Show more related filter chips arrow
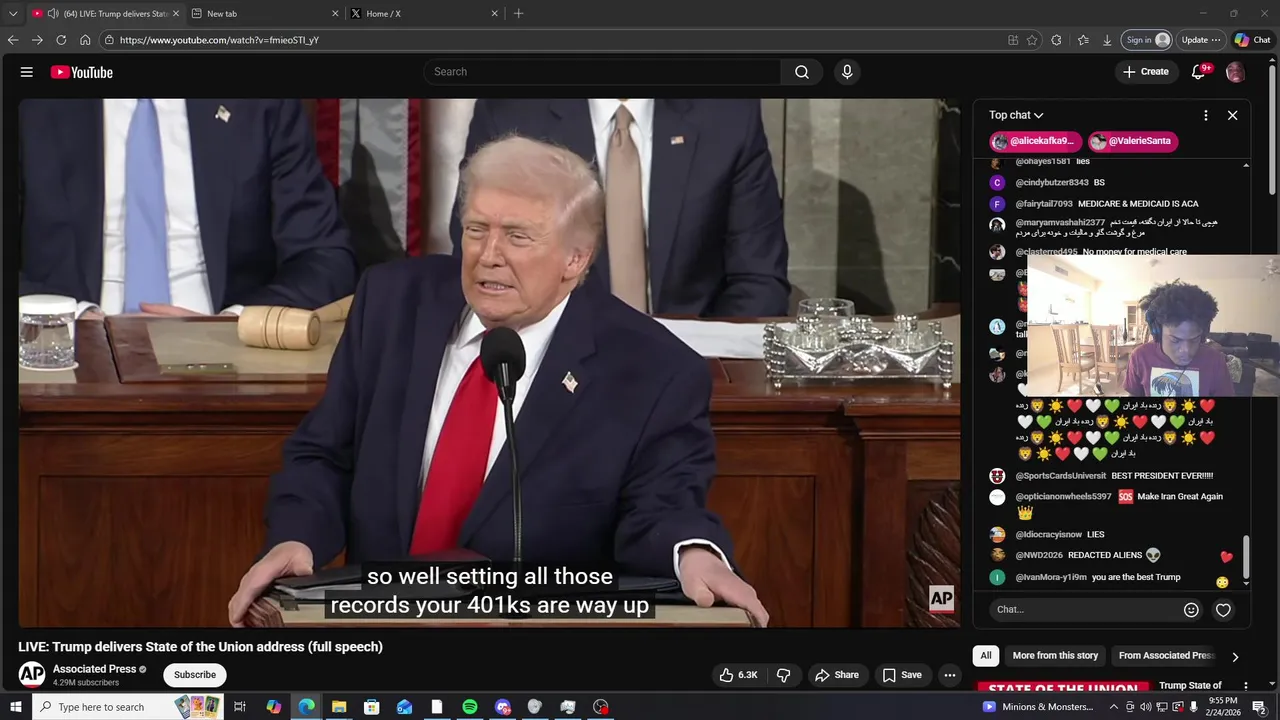Screen dimensions: 1280x720 click(1235, 656)
